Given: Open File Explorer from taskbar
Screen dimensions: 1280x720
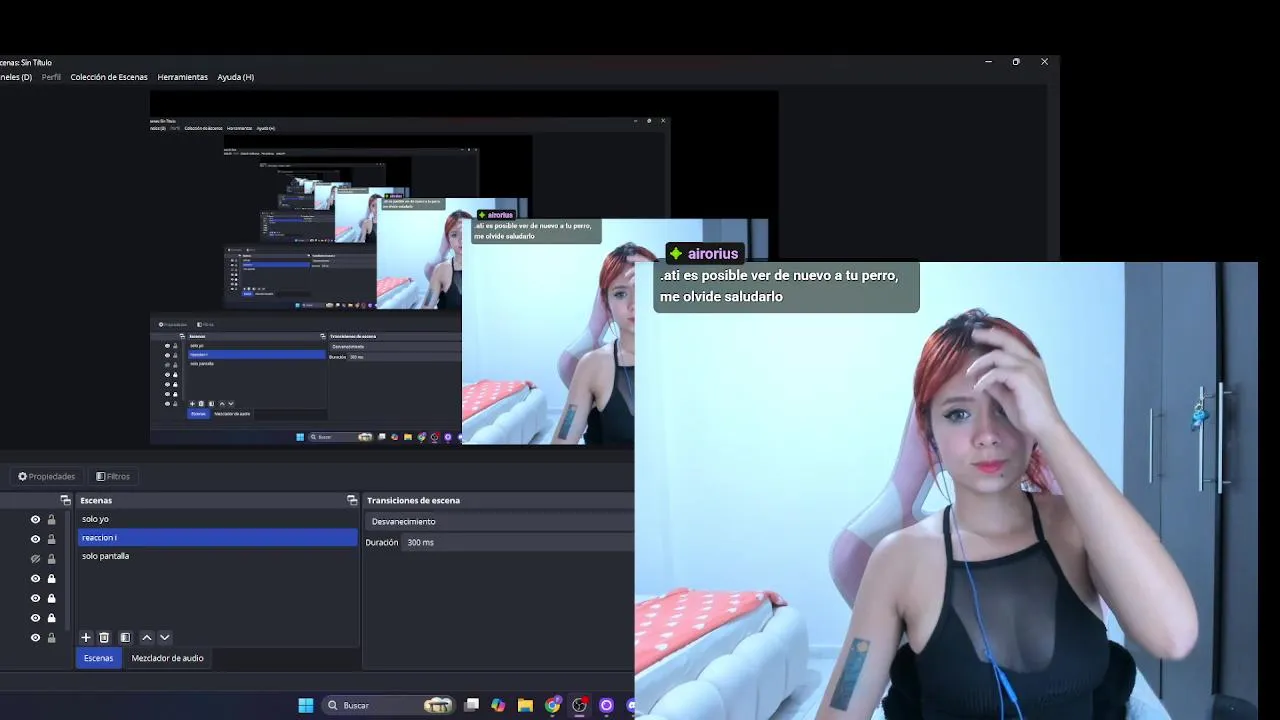Looking at the screenshot, I should (x=525, y=705).
